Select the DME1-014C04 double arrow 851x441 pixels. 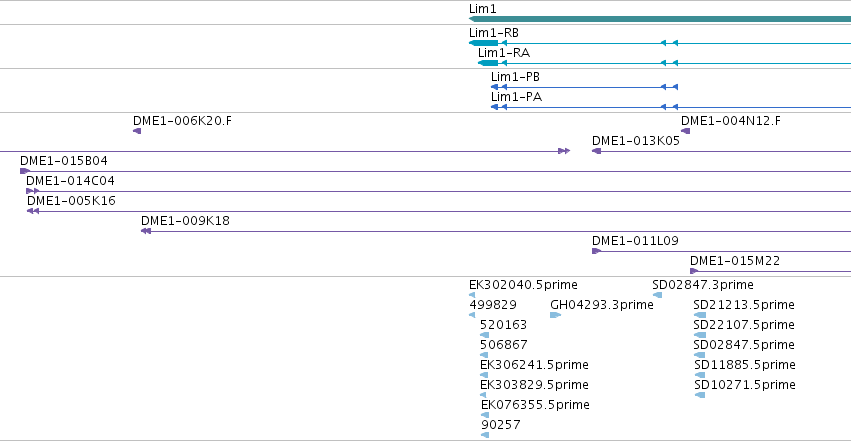coord(33,191)
